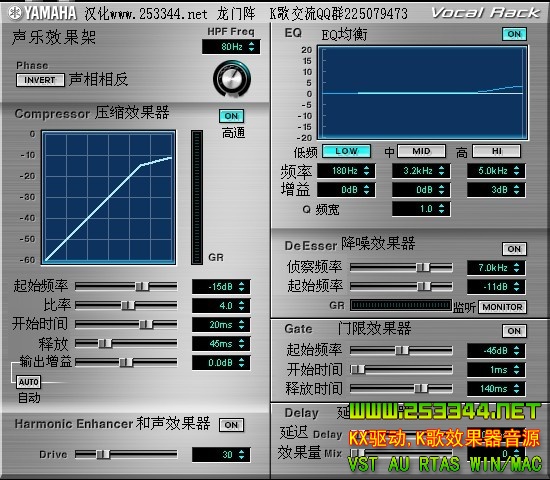Click the DeEsser GR horizontal meter
Image resolution: width=550 pixels, height=480 pixels.
401,305
